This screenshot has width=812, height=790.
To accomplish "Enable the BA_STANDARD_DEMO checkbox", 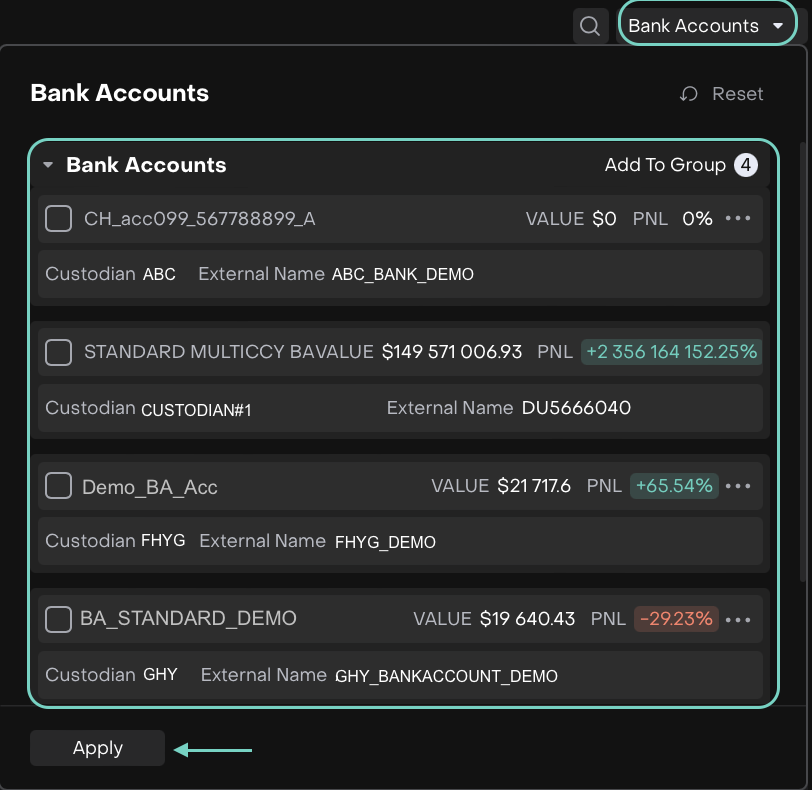I will click(x=59, y=619).
